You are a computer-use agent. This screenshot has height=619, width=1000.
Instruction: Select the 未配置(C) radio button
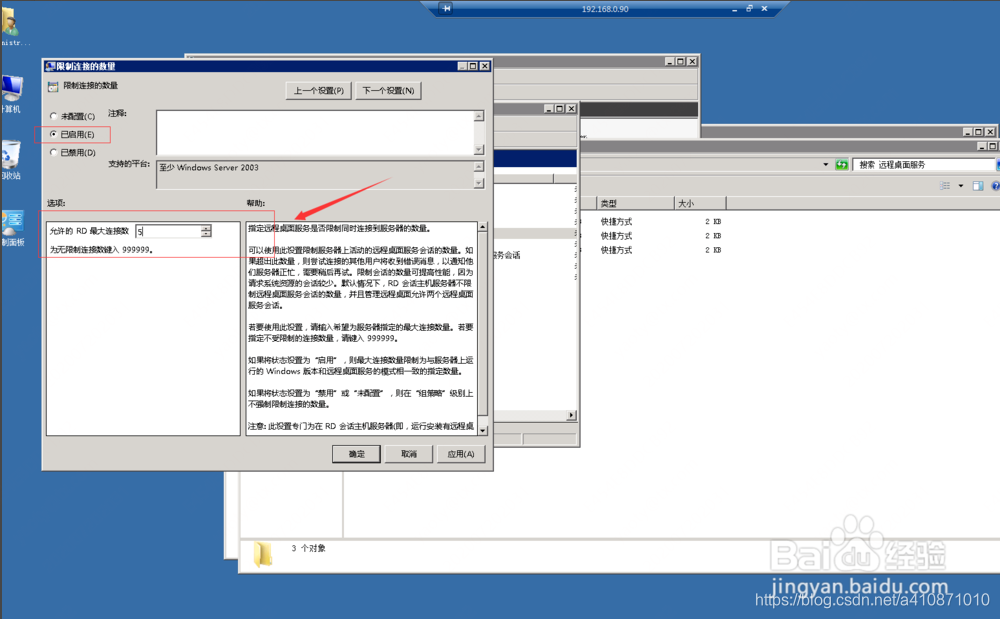(x=54, y=116)
